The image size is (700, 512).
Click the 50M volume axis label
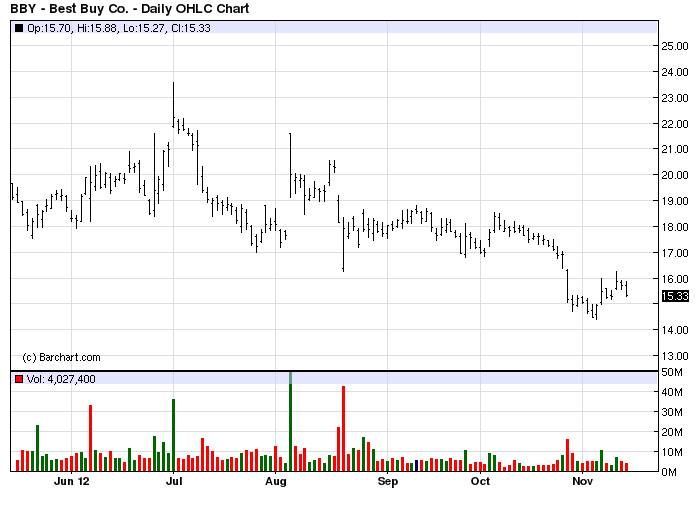click(672, 372)
